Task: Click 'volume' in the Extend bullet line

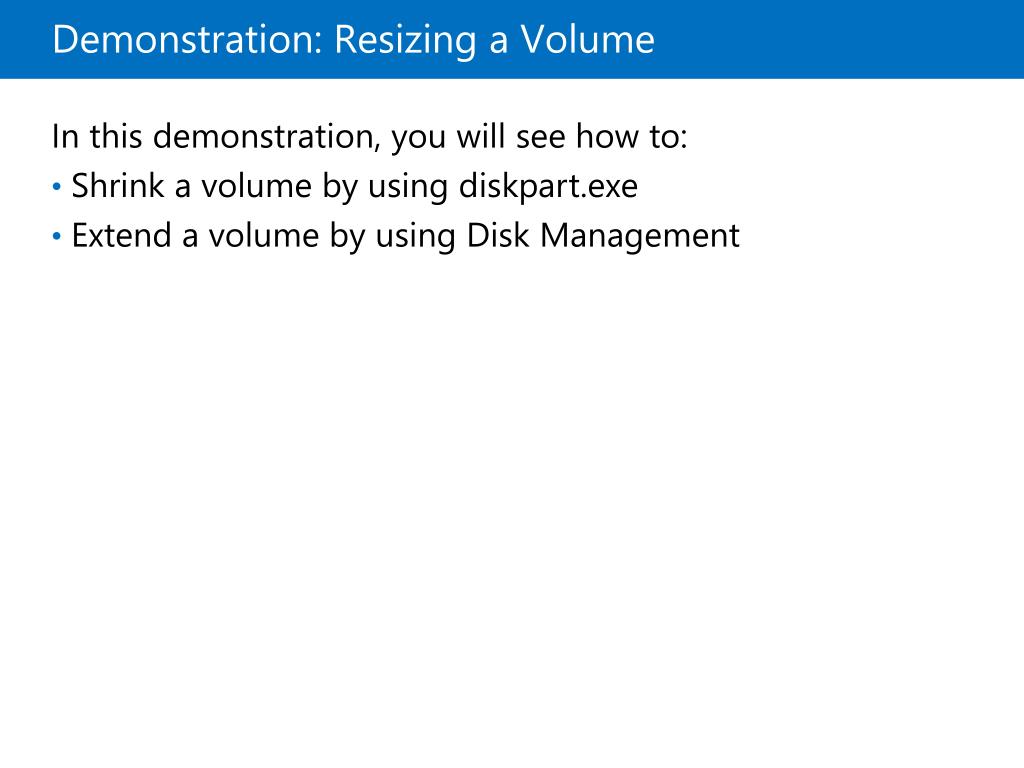Action: [263, 235]
